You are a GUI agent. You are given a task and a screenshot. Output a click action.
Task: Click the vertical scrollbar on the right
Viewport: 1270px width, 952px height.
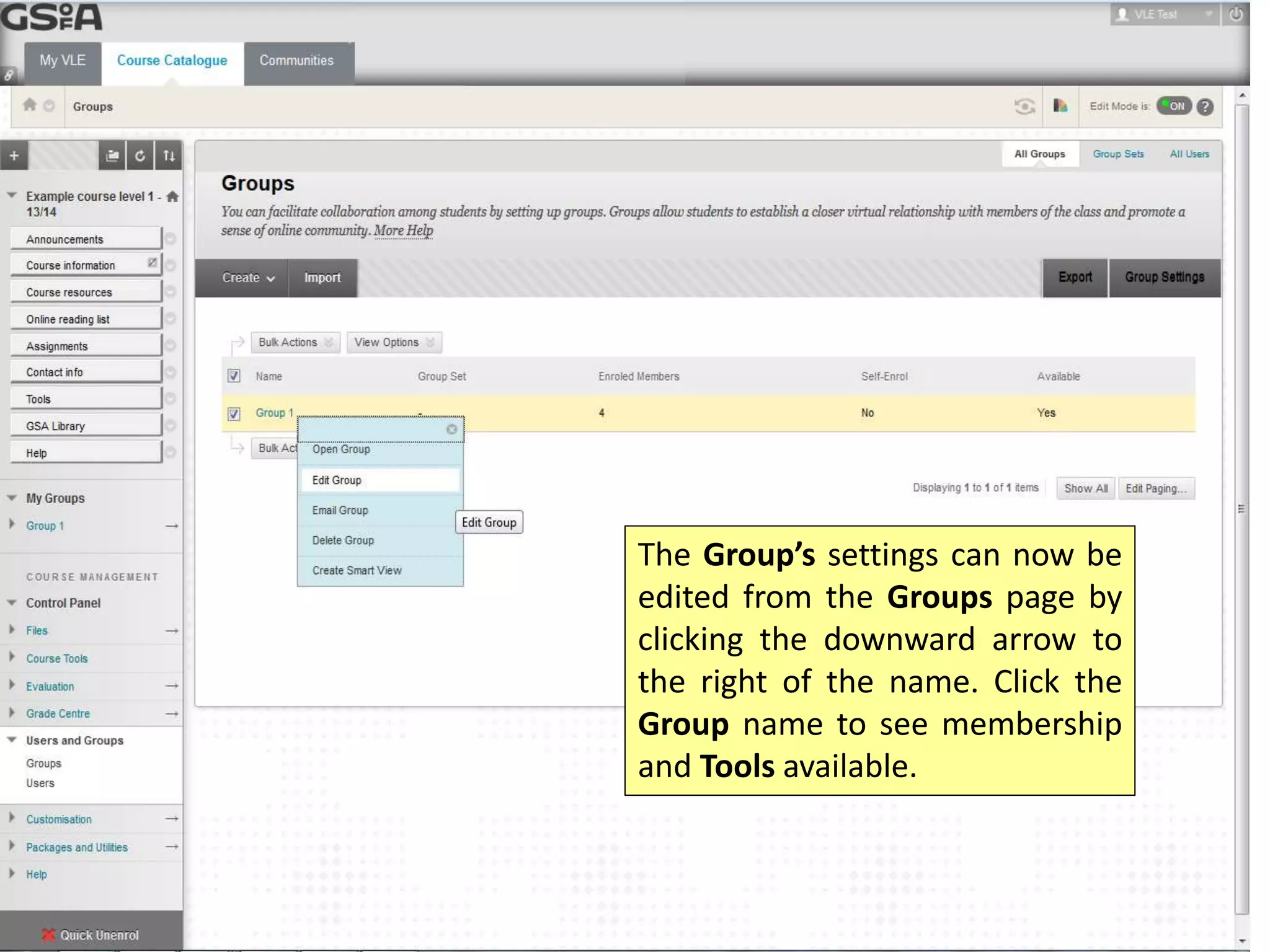coord(1241,508)
